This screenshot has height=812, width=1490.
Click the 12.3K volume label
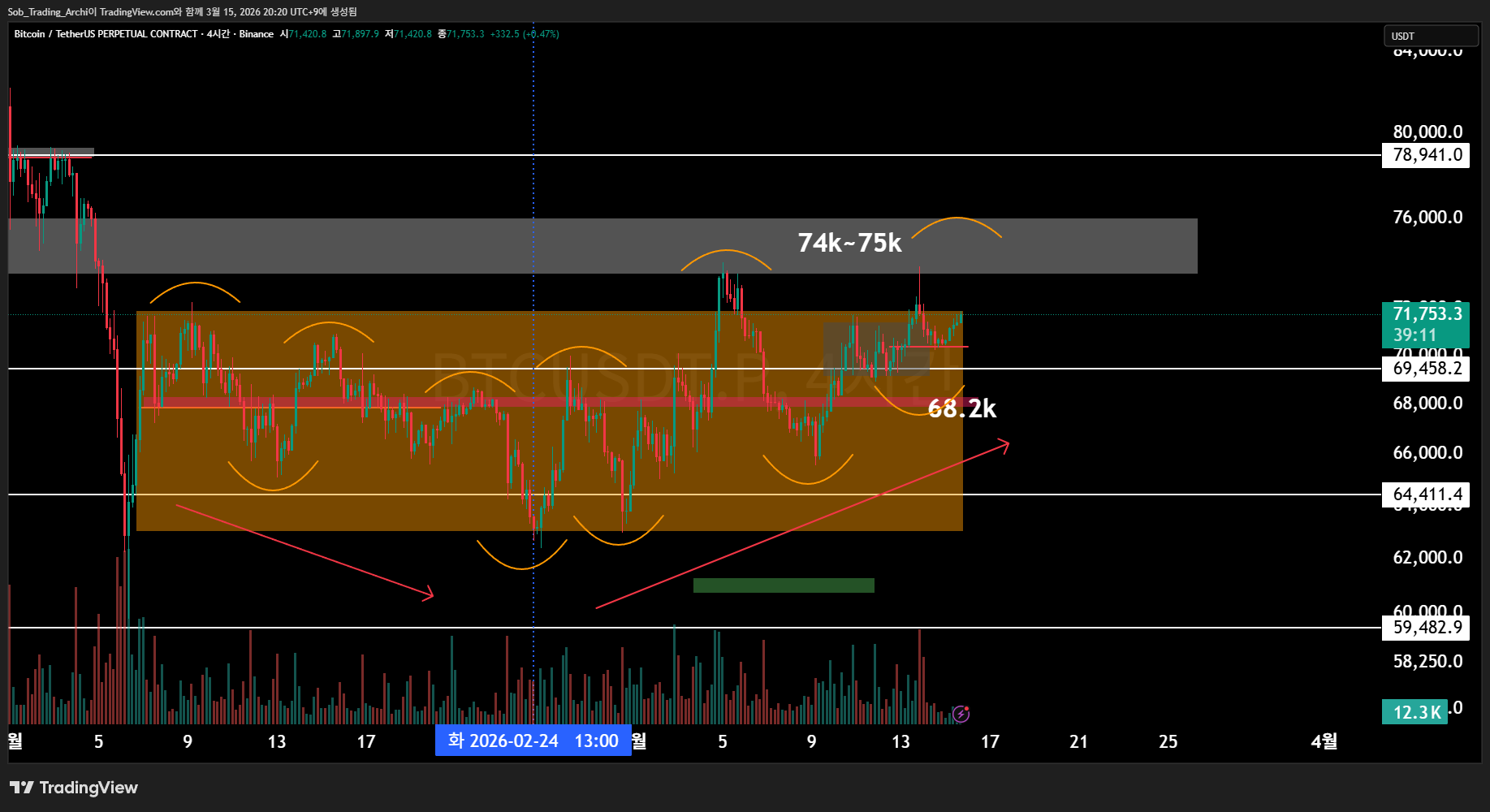[x=1415, y=712]
